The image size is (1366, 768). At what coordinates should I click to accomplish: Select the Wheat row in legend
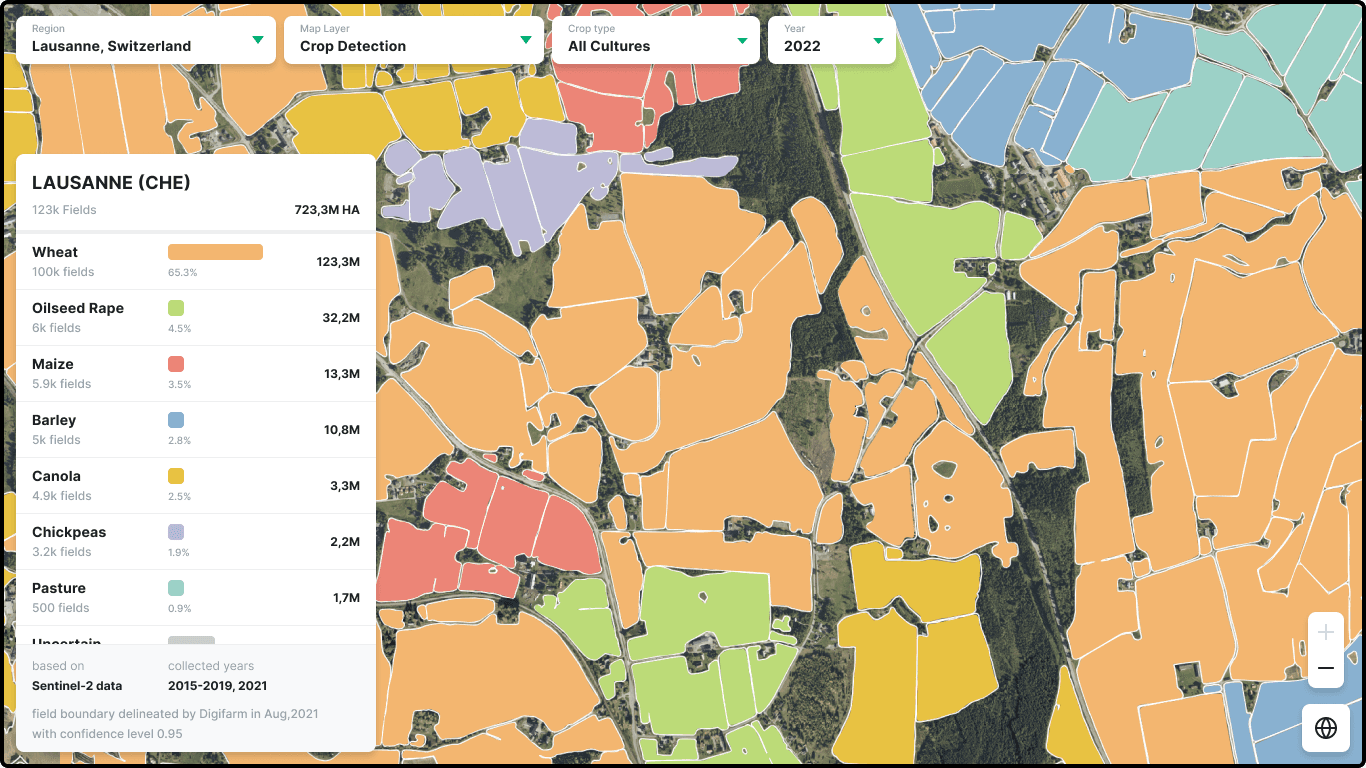click(x=196, y=262)
